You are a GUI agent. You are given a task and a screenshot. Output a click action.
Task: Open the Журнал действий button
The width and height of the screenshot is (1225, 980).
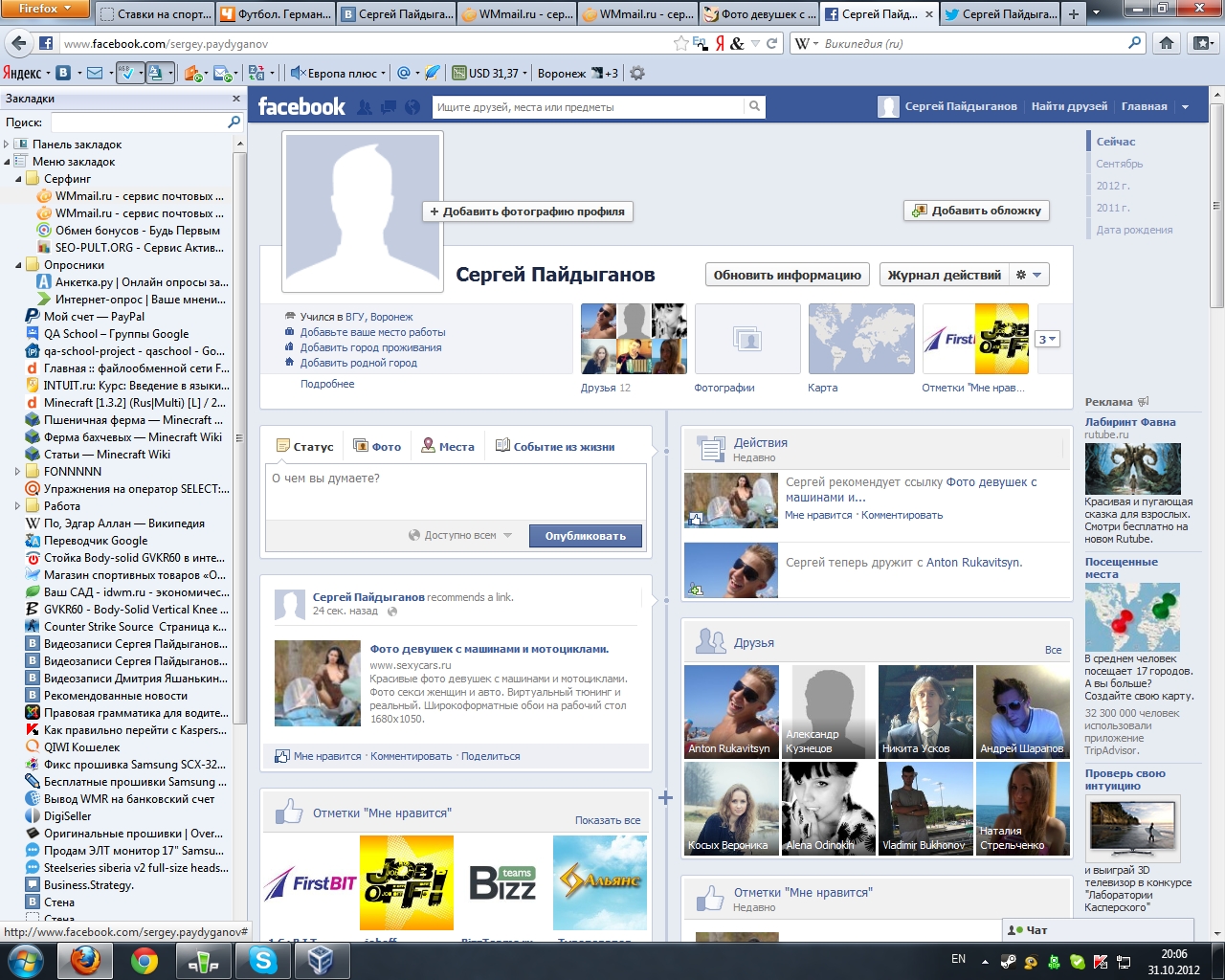point(945,275)
